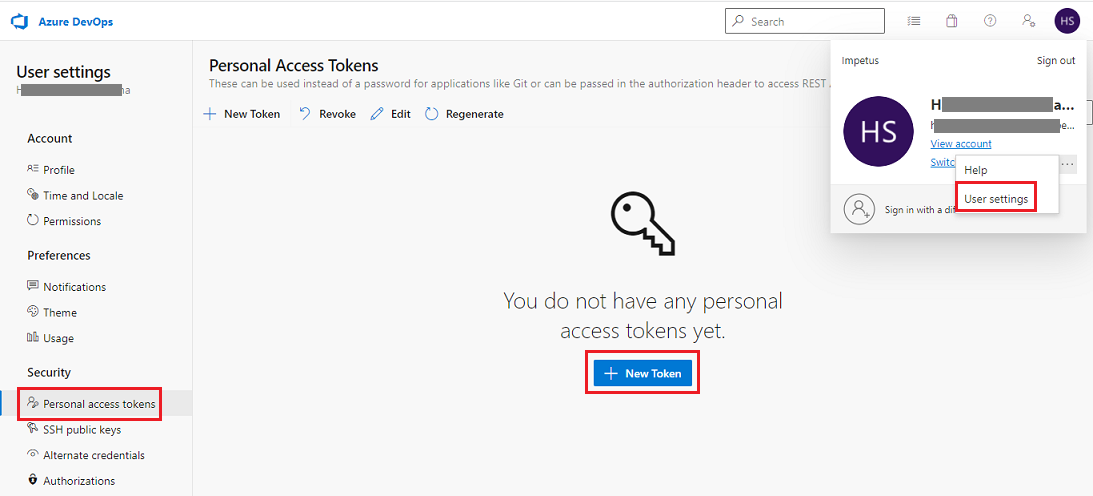Click Sign out in account panel

1055,61
